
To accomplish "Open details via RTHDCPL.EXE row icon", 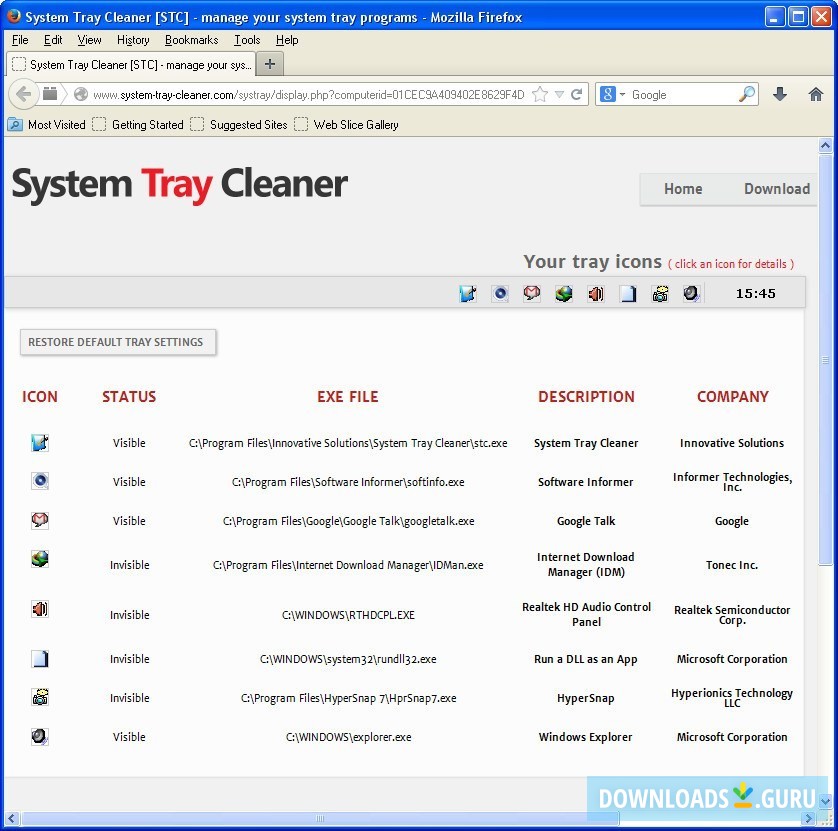I will [x=40, y=609].
